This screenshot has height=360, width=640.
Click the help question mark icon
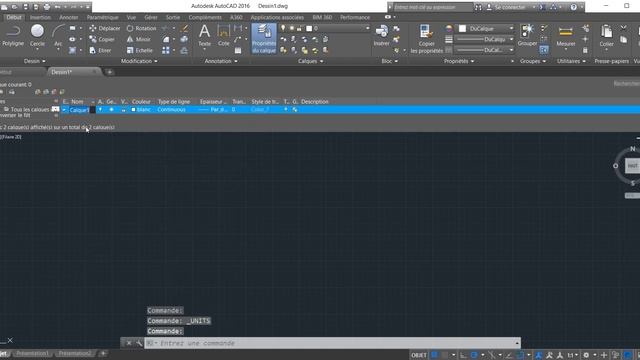tap(573, 7)
